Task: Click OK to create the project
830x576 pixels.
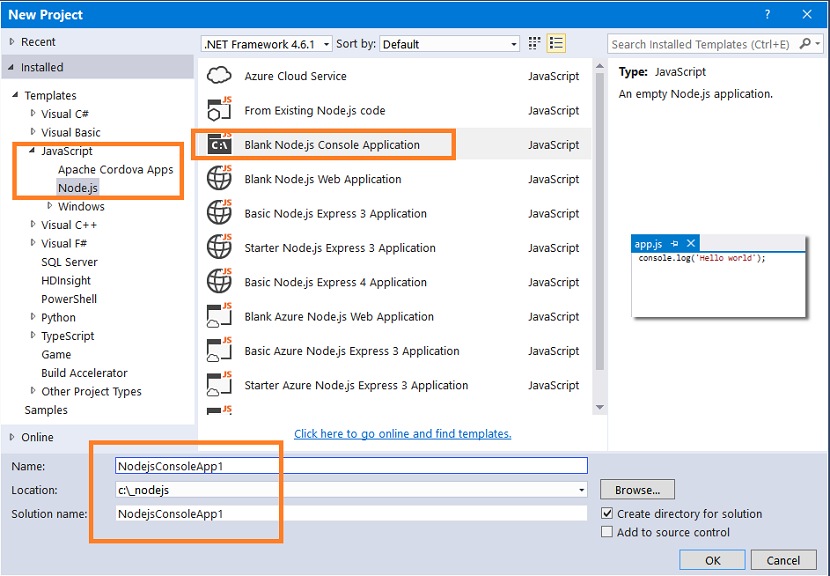Action: point(712,560)
